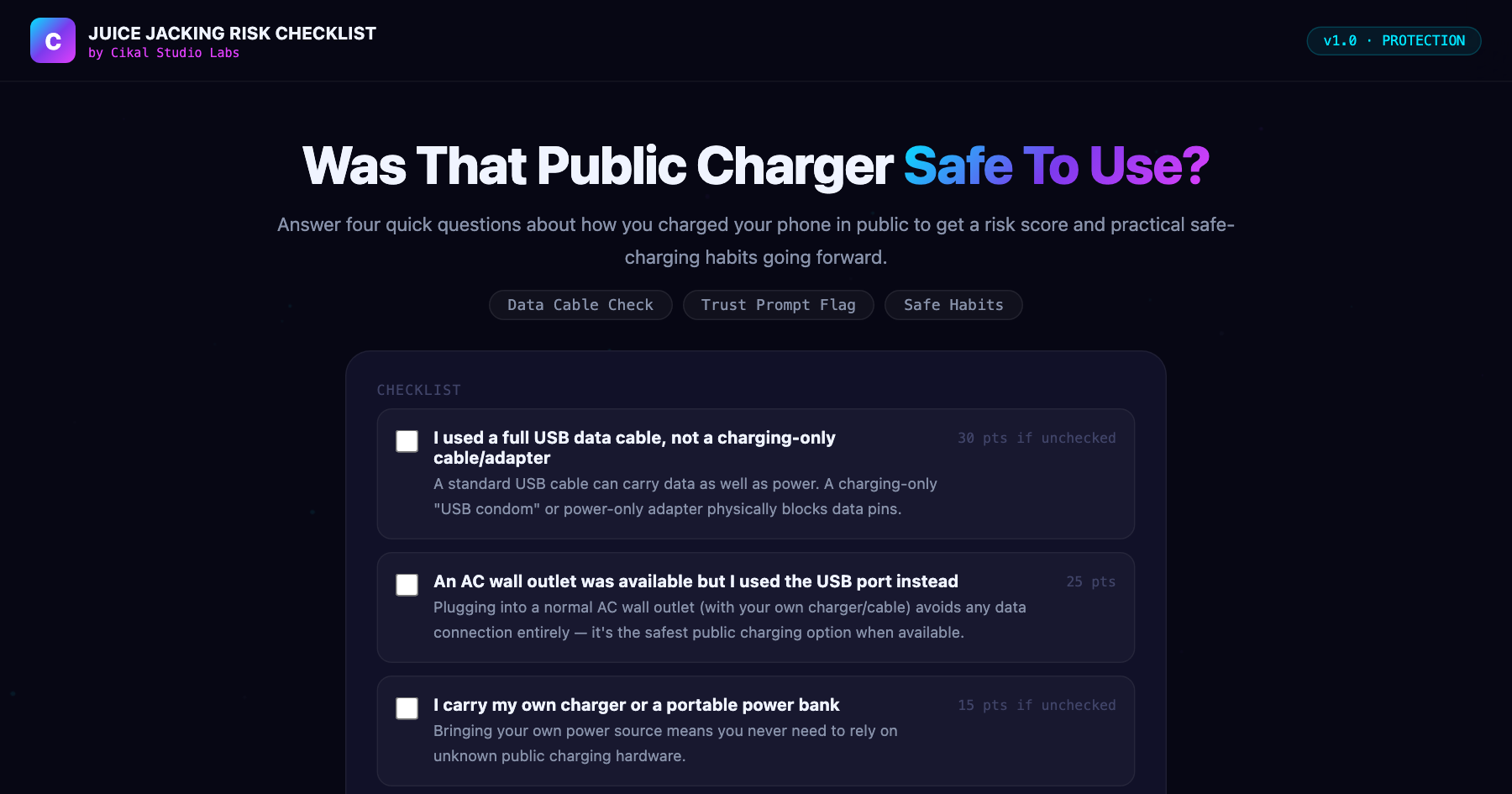Screen dimensions: 1512x794
Task: Click the 'I used a full USB data cable' title
Action: coord(634,448)
